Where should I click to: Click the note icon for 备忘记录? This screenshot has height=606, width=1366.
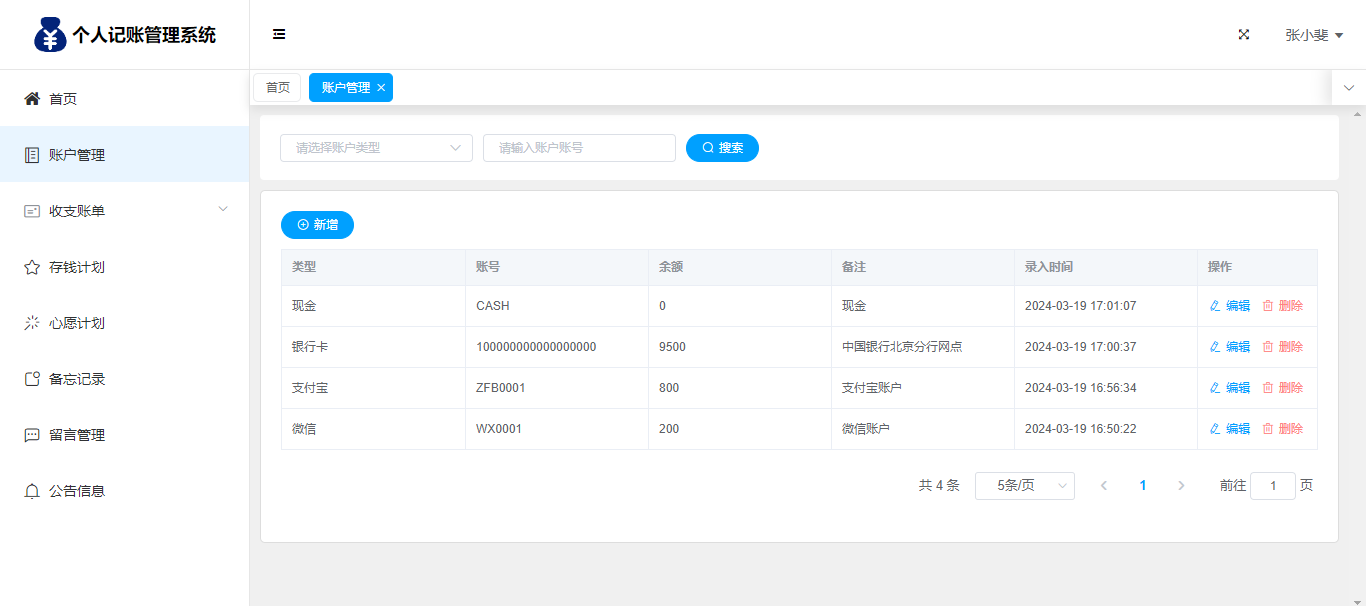32,379
